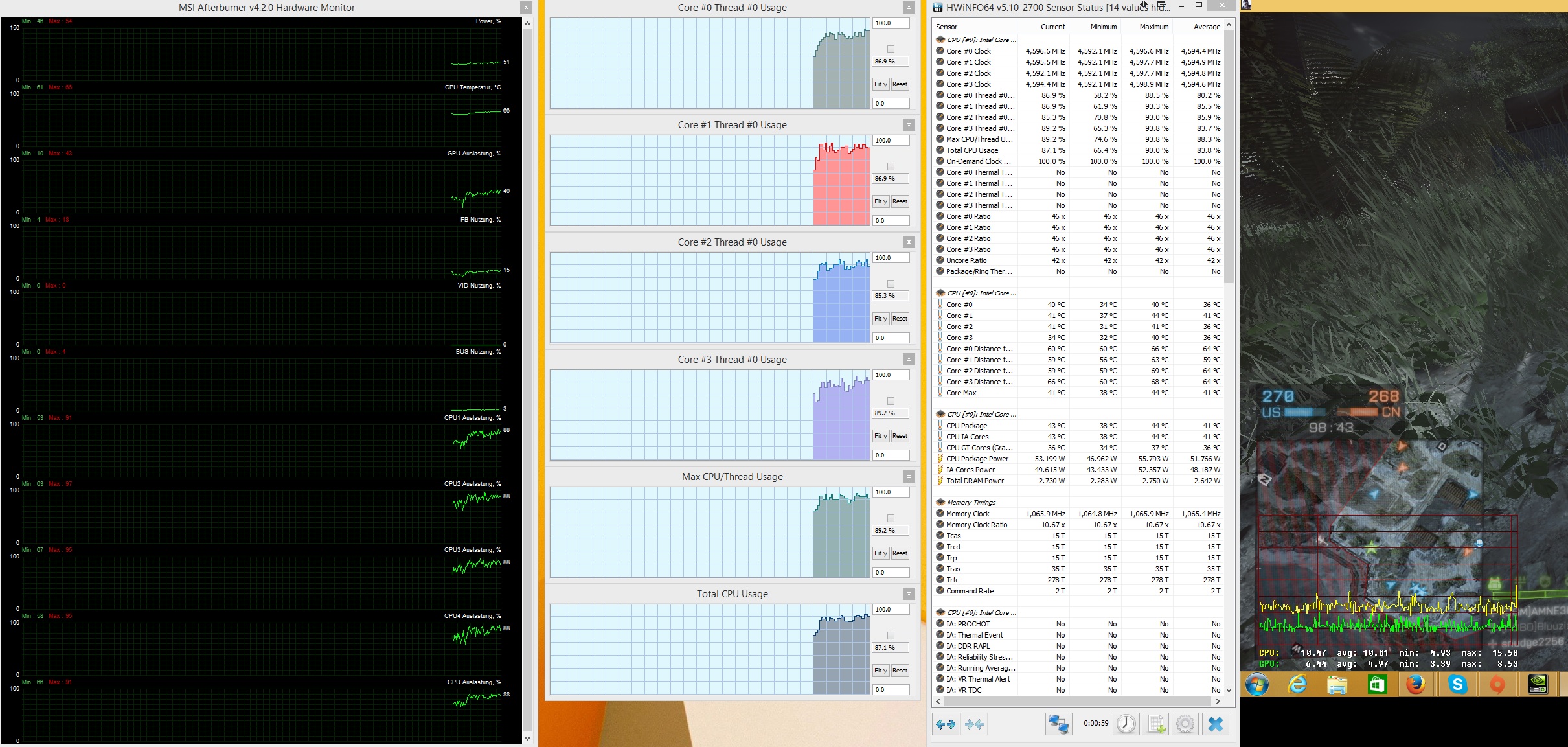Click the network computers icon in HWiNFO
The width and height of the screenshot is (1568, 747).
(1058, 724)
